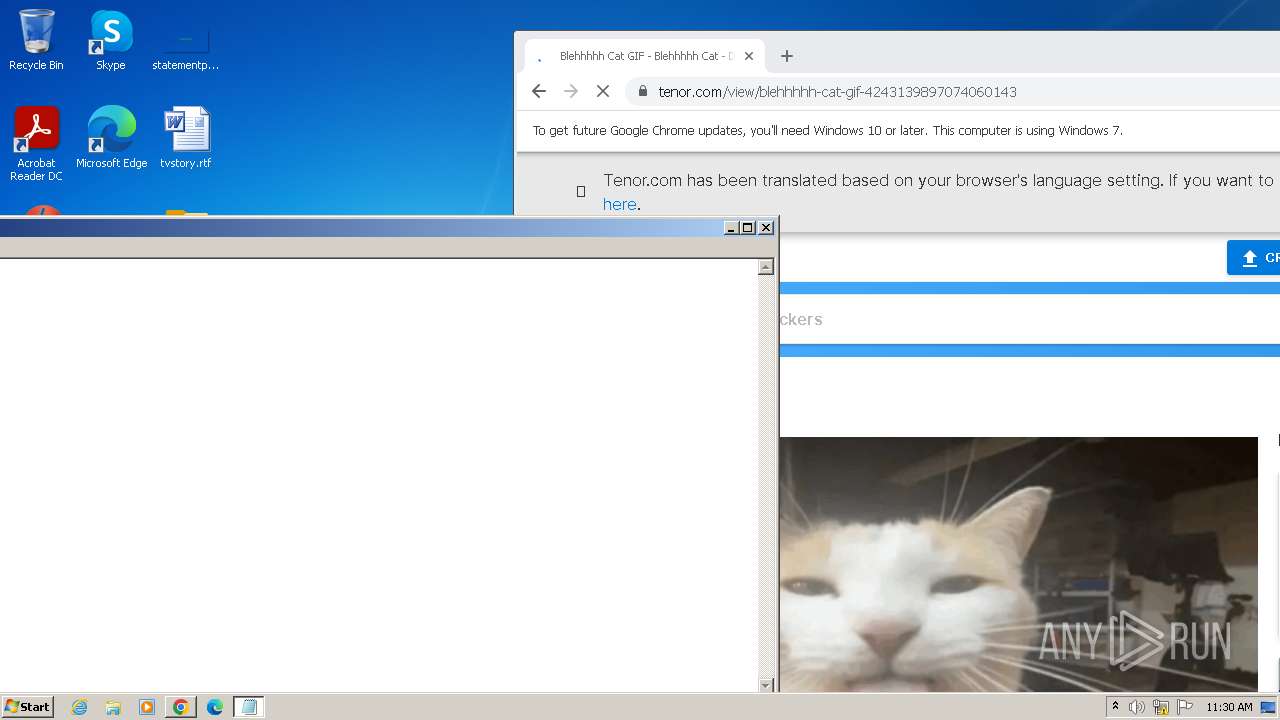The width and height of the screenshot is (1280, 720).
Task: Open Acrobat Reader DC shortcut
Action: pos(36,143)
